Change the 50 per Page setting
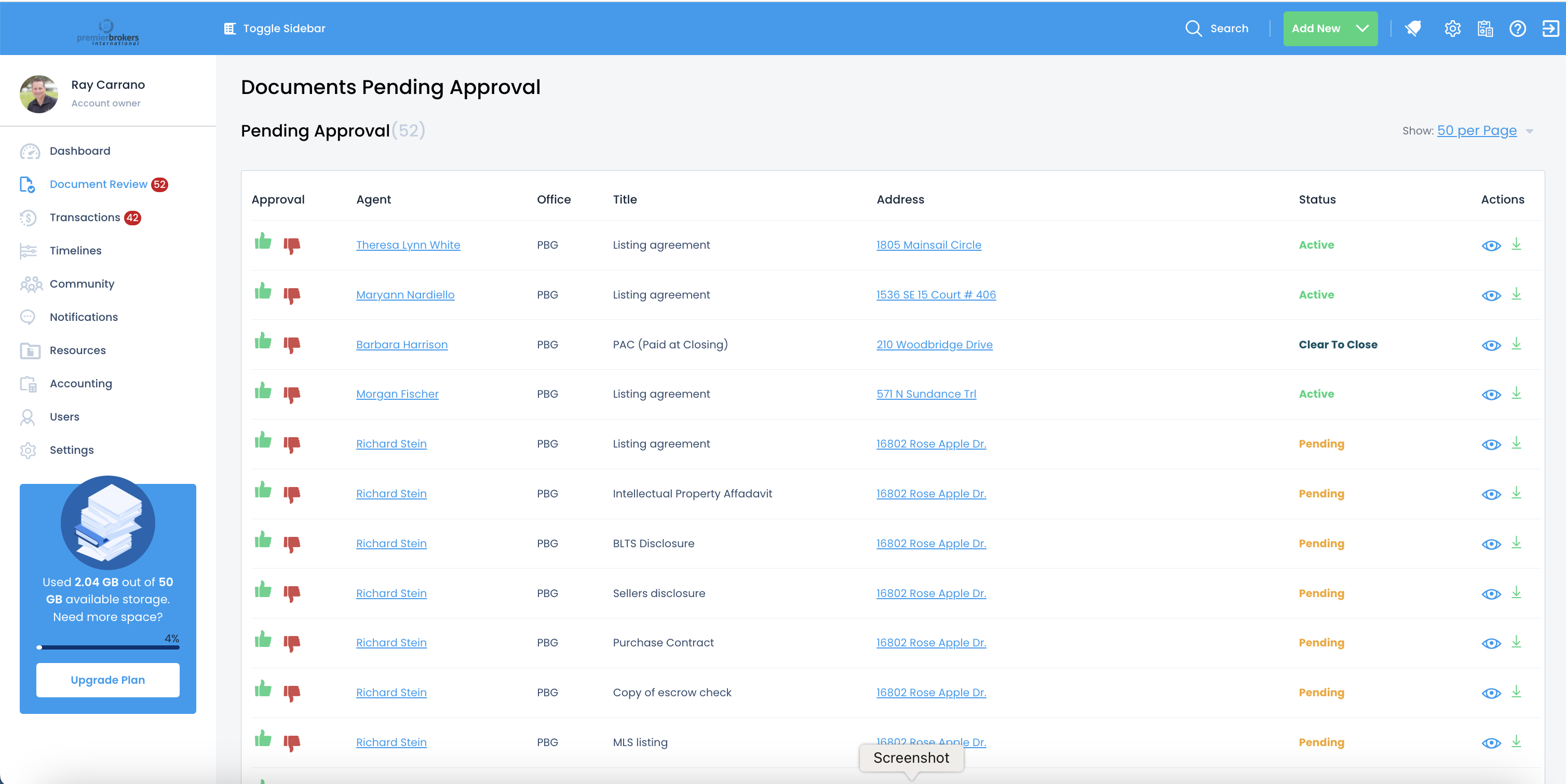 [x=1477, y=131]
